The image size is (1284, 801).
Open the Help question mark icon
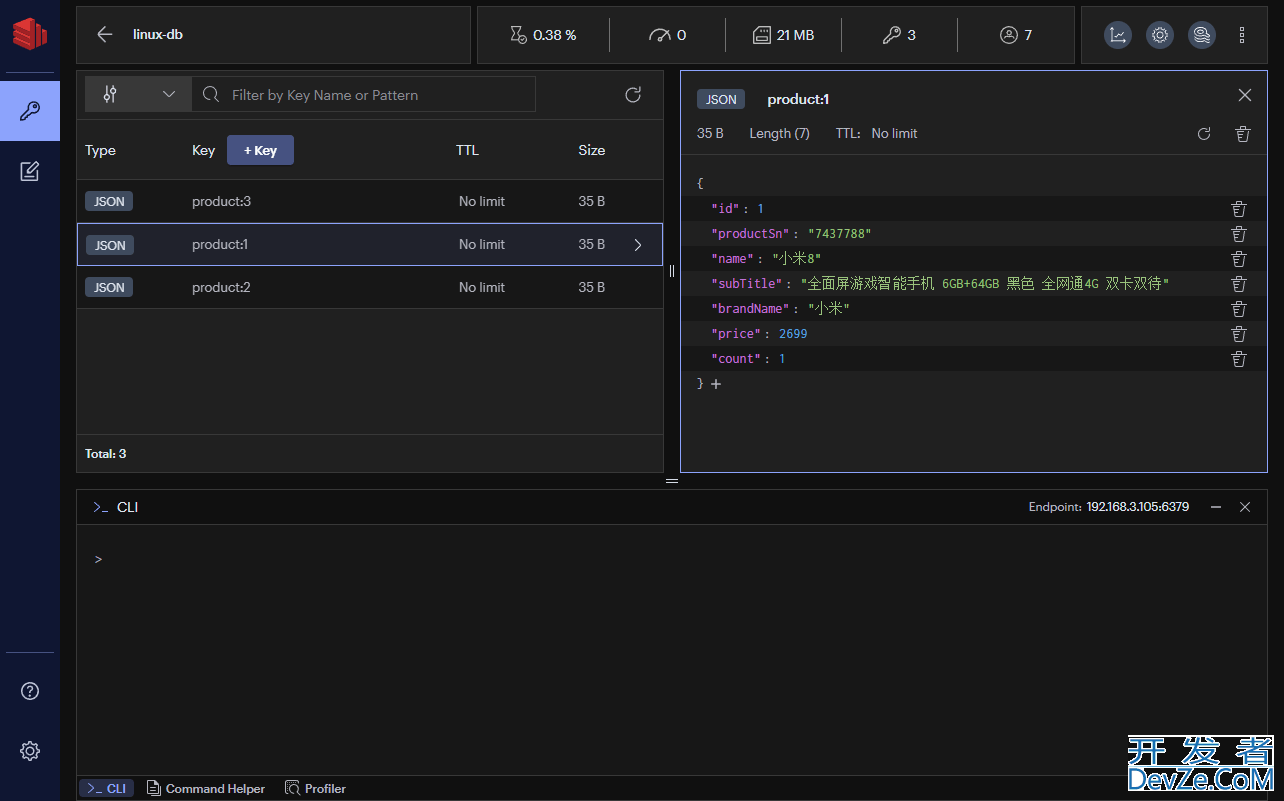pos(30,691)
